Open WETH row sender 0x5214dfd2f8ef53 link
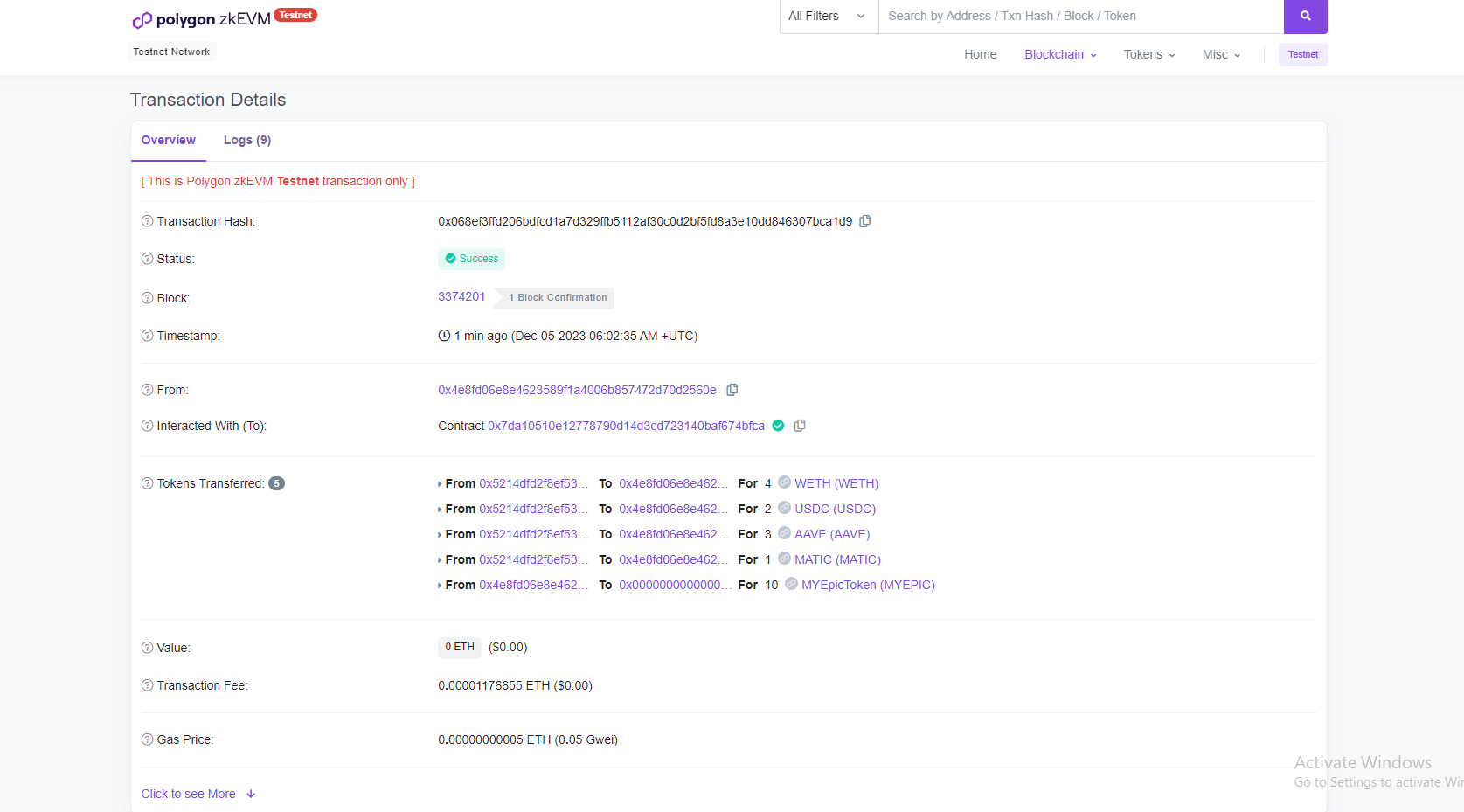This screenshot has width=1464, height=812. [533, 483]
